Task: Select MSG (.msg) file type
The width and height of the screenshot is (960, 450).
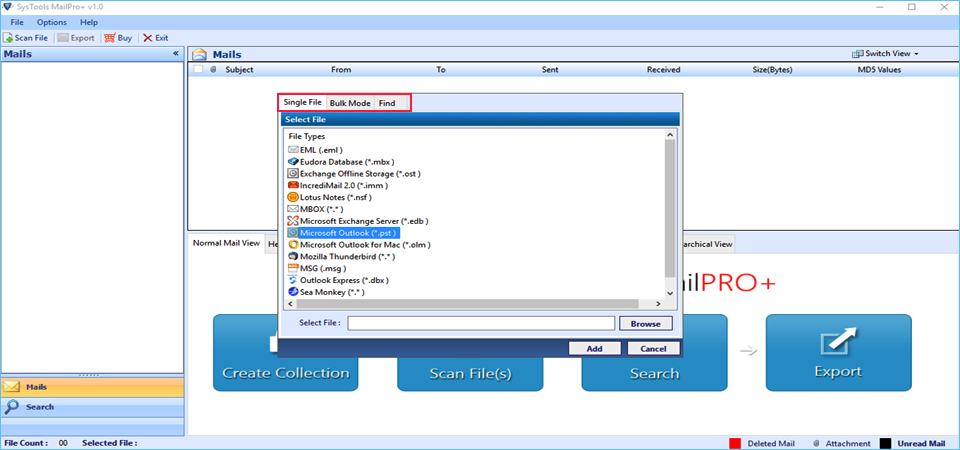Action: coord(318,268)
